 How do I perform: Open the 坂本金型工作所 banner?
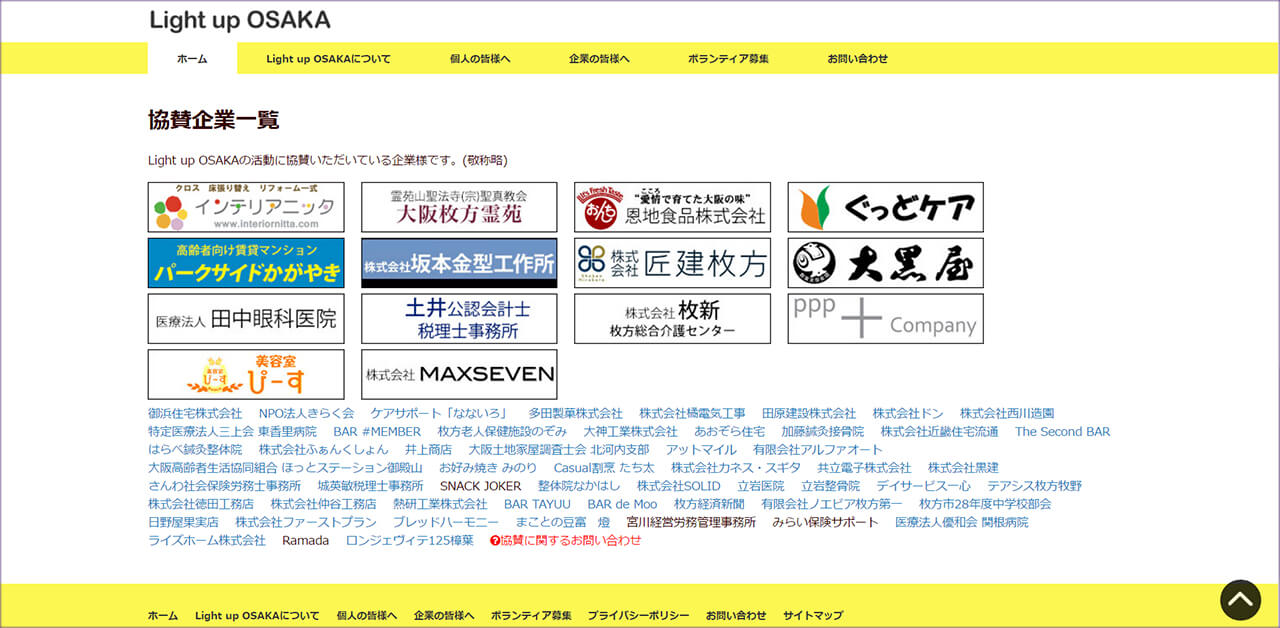click(x=459, y=263)
